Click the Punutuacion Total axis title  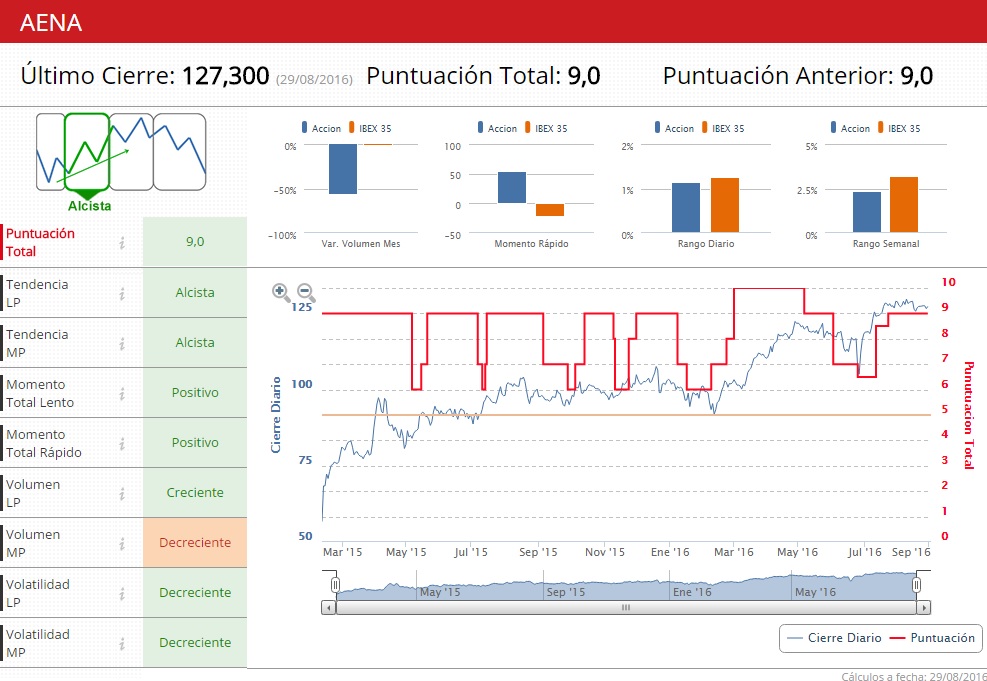[969, 415]
